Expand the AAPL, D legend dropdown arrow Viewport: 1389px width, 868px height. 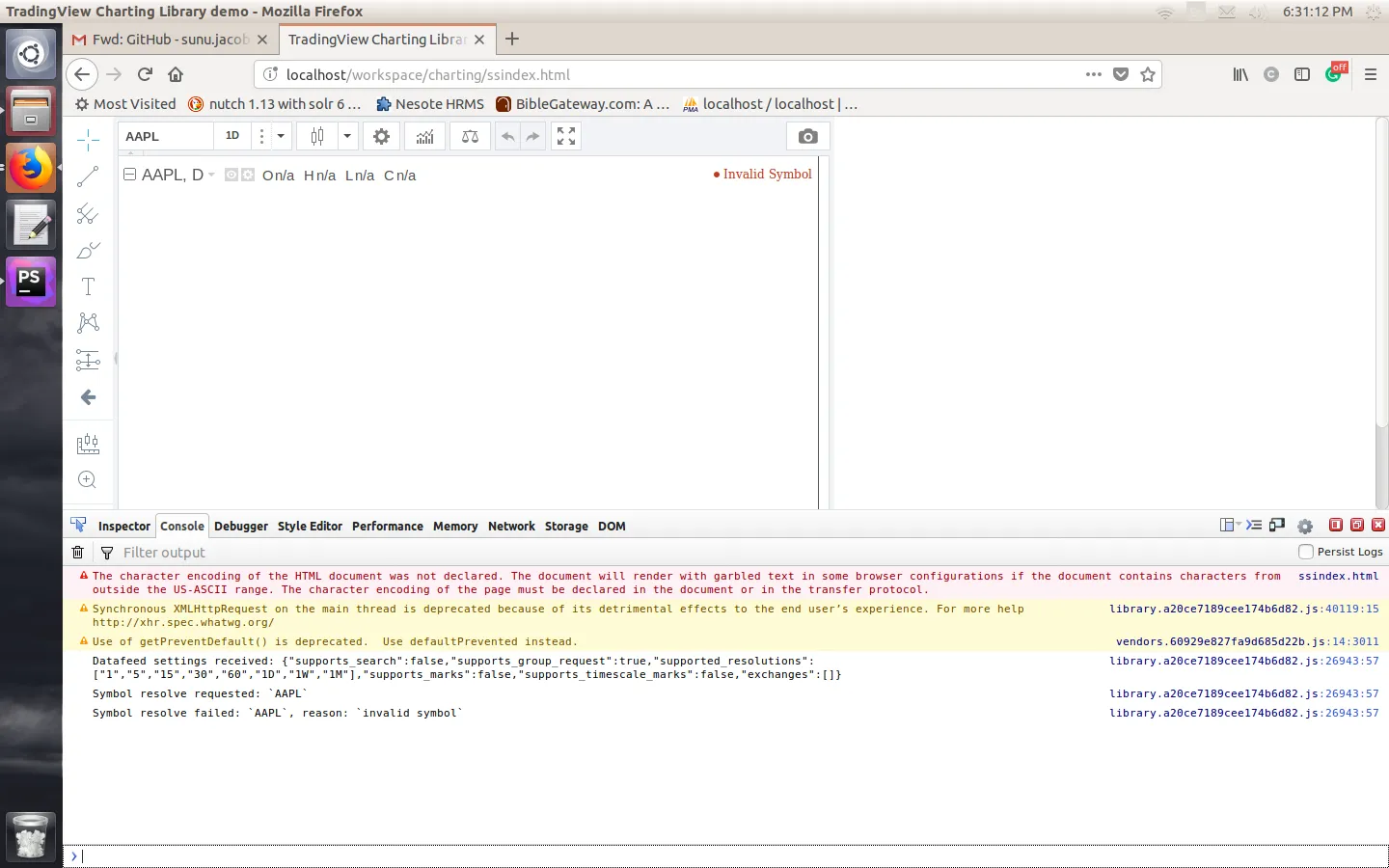tap(211, 176)
